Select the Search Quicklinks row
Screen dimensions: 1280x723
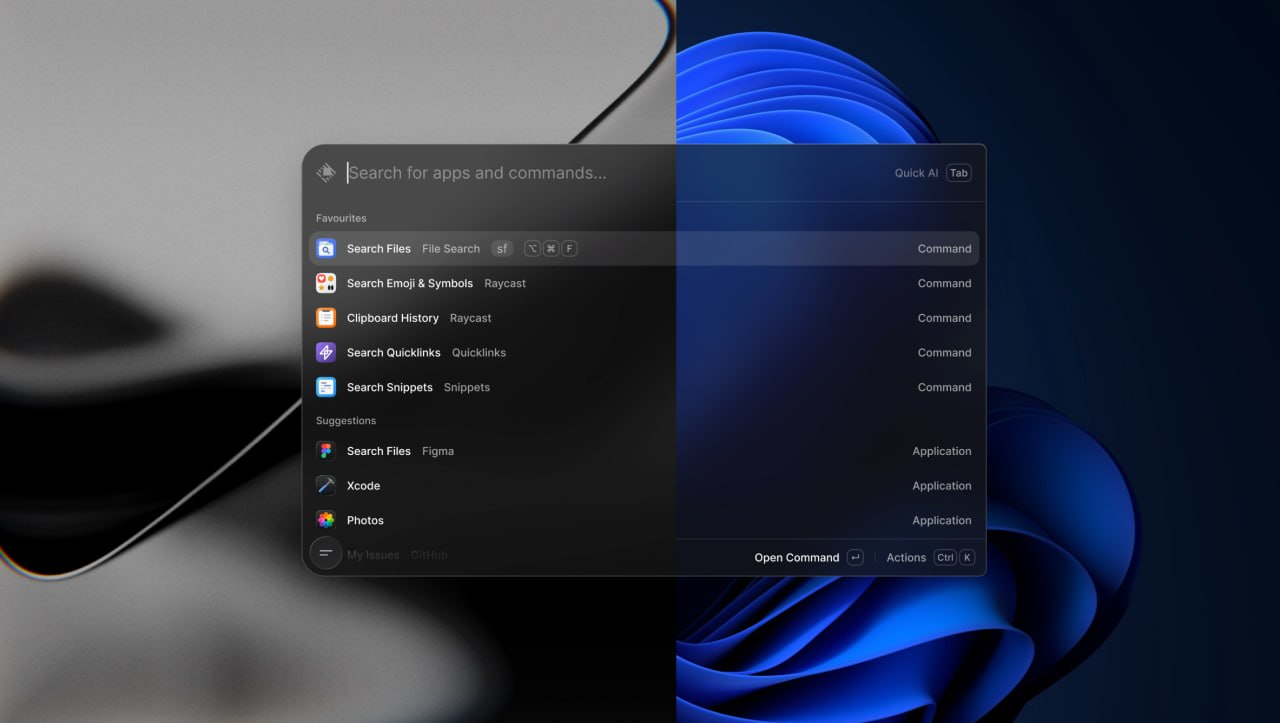644,352
